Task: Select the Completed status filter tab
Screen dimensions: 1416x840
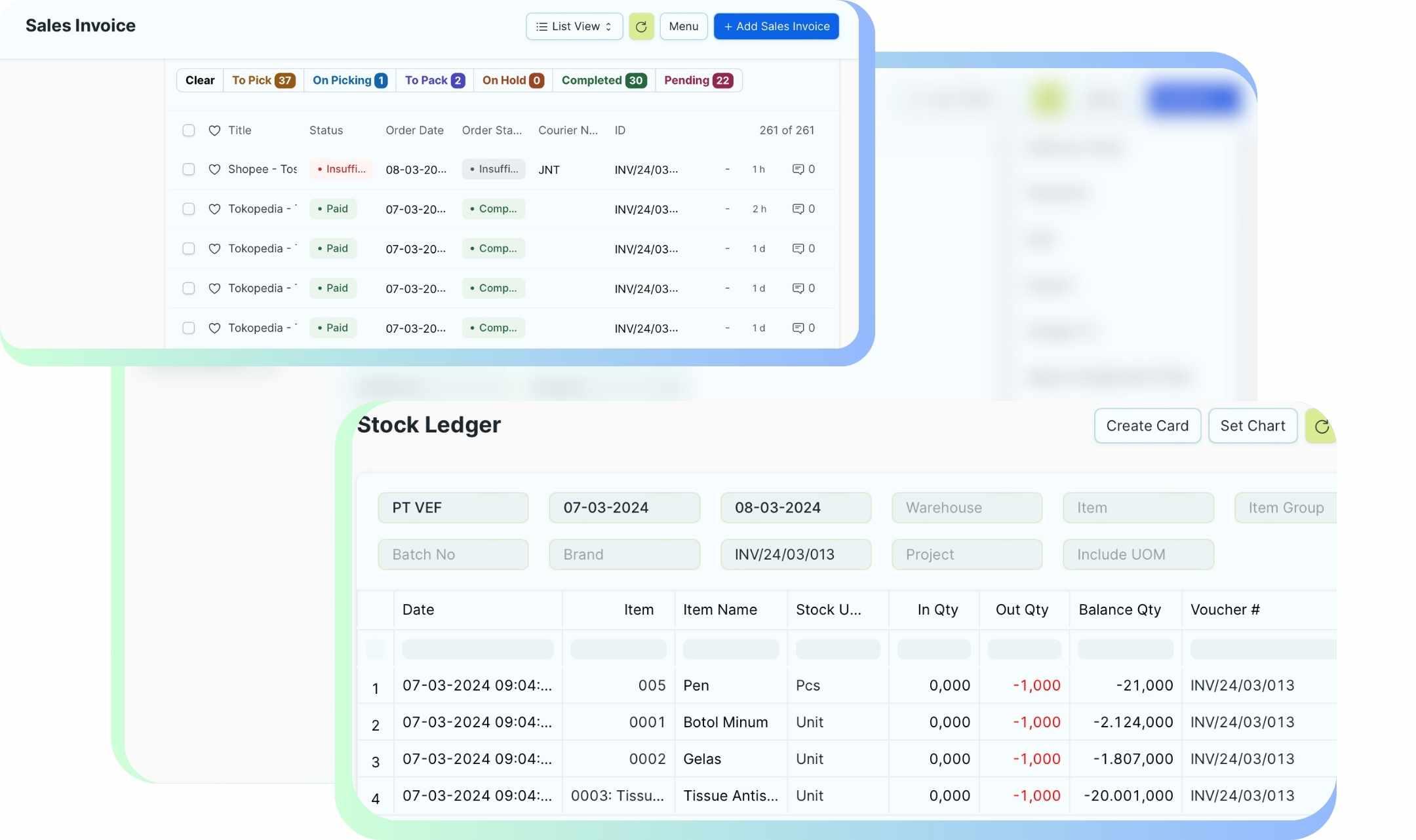Action: click(603, 81)
